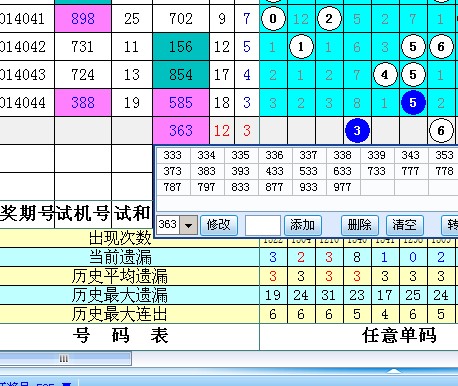Select number 777 in the popup list

(x=410, y=171)
